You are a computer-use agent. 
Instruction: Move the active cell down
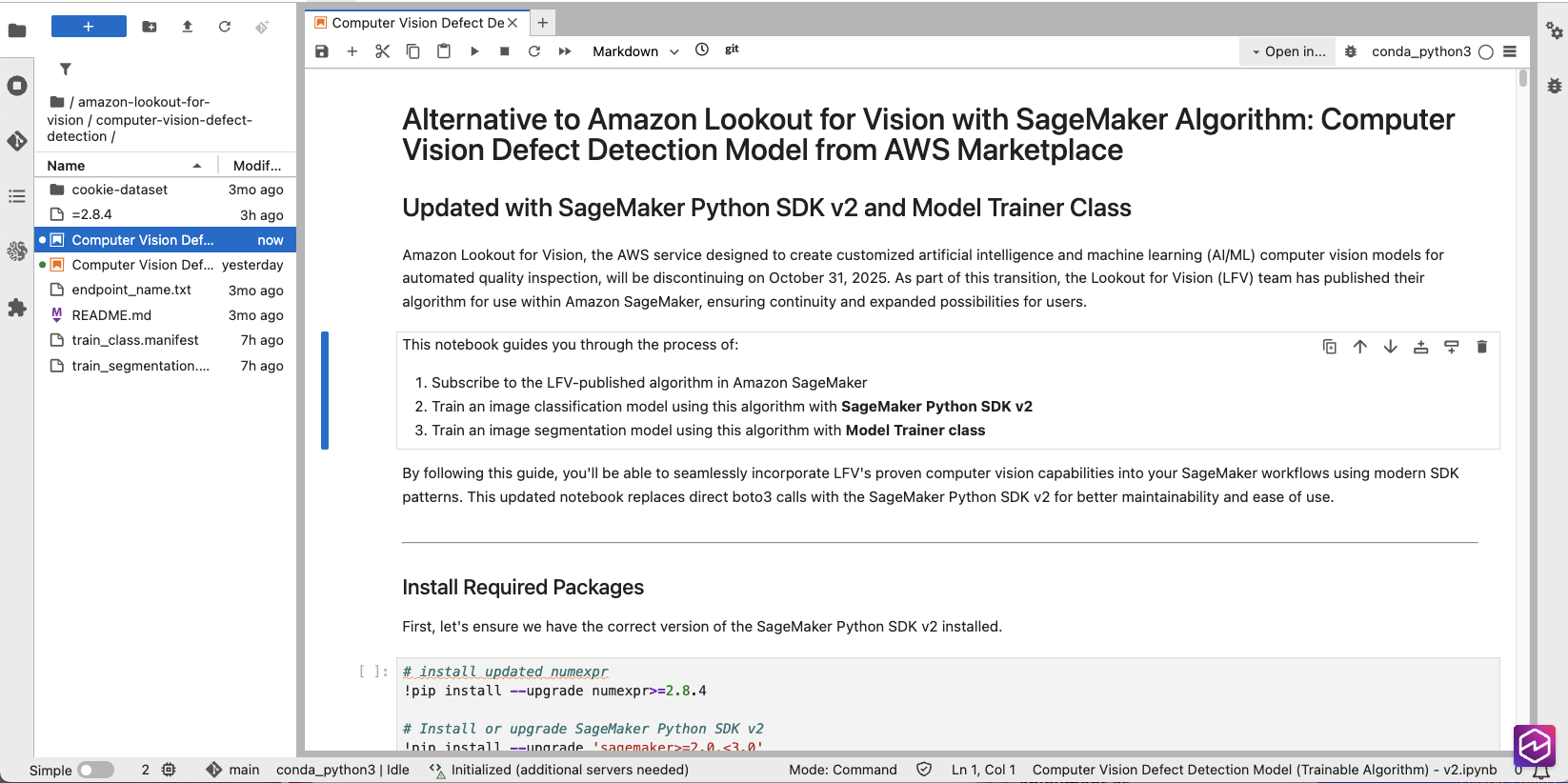click(1390, 347)
